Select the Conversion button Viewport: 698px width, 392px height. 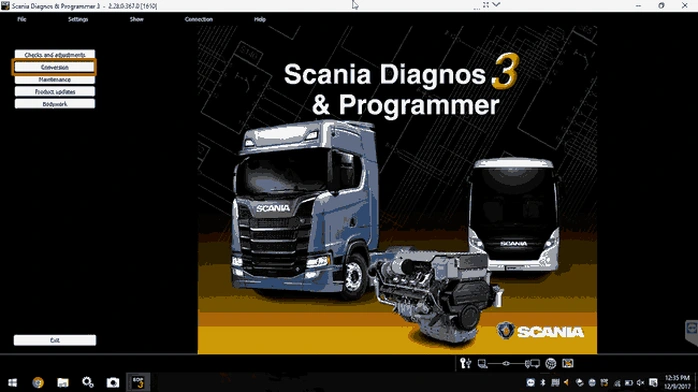(x=54, y=67)
